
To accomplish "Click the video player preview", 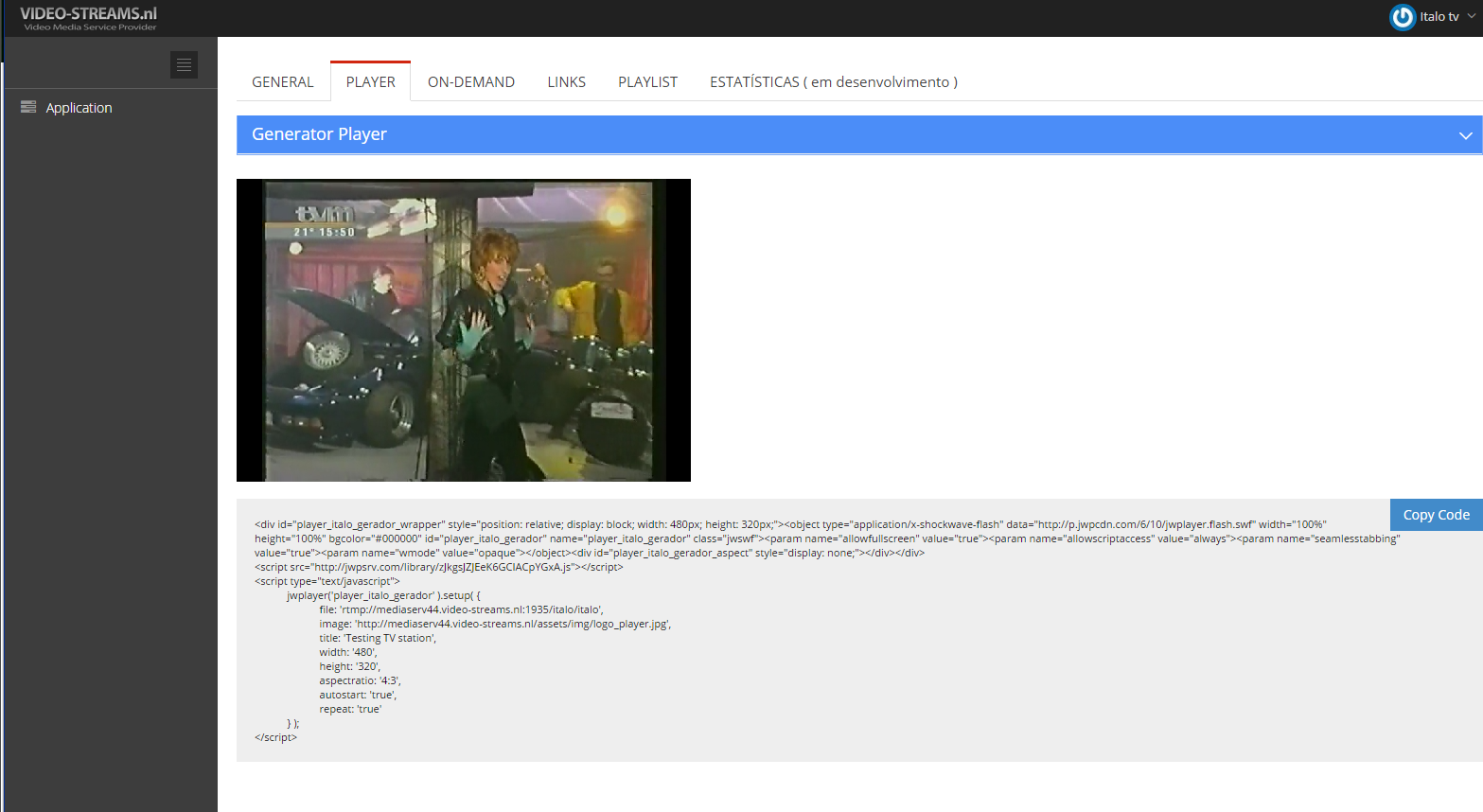I will pos(464,330).
